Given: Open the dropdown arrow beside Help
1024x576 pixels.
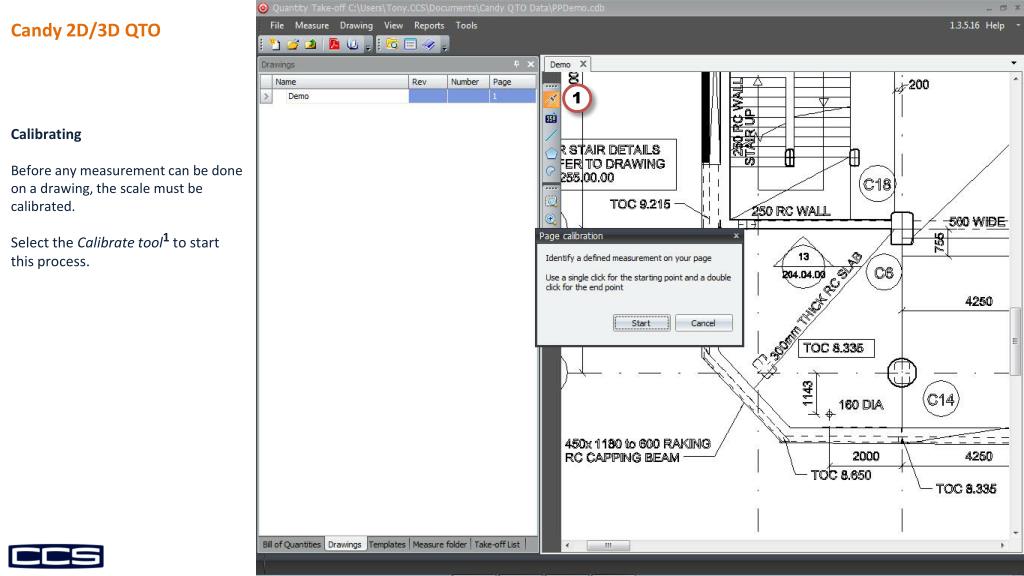Looking at the screenshot, I should click(1017, 25).
